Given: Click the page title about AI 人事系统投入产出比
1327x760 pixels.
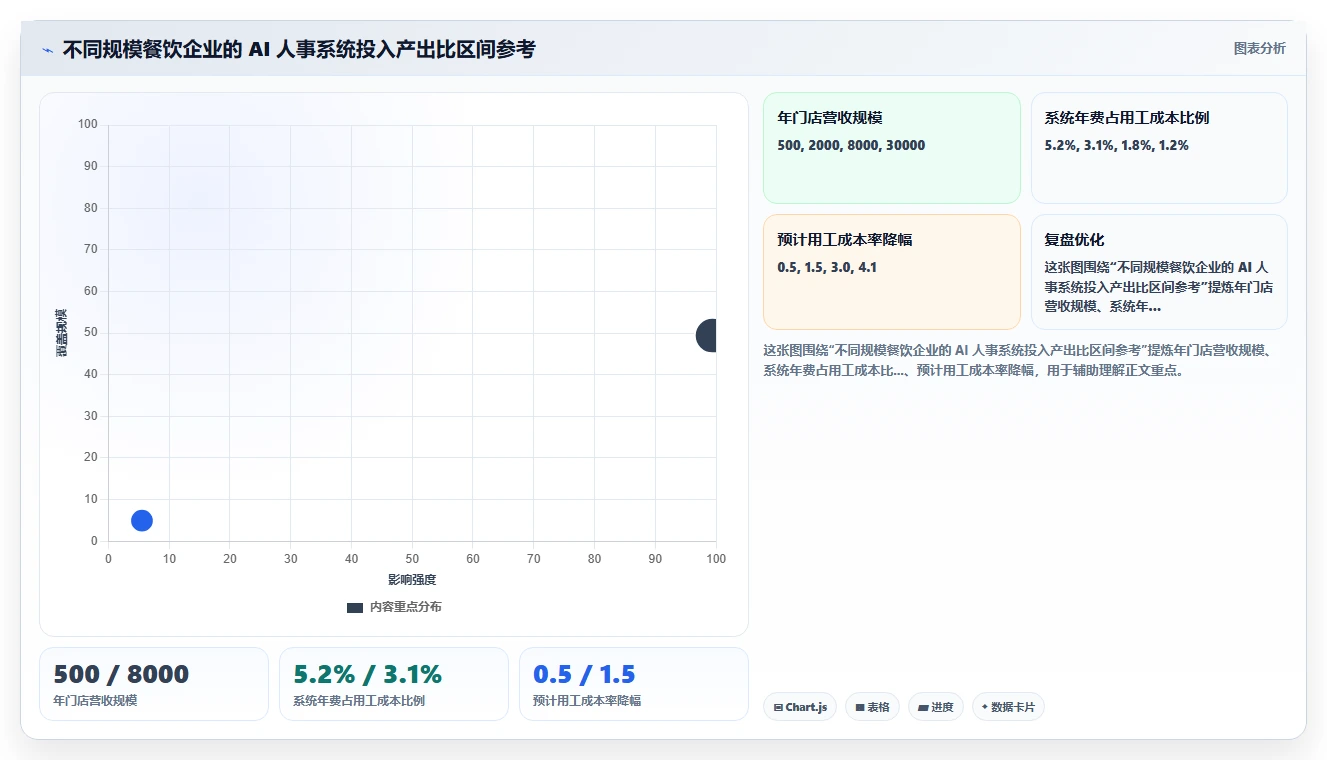Looking at the screenshot, I should (299, 49).
